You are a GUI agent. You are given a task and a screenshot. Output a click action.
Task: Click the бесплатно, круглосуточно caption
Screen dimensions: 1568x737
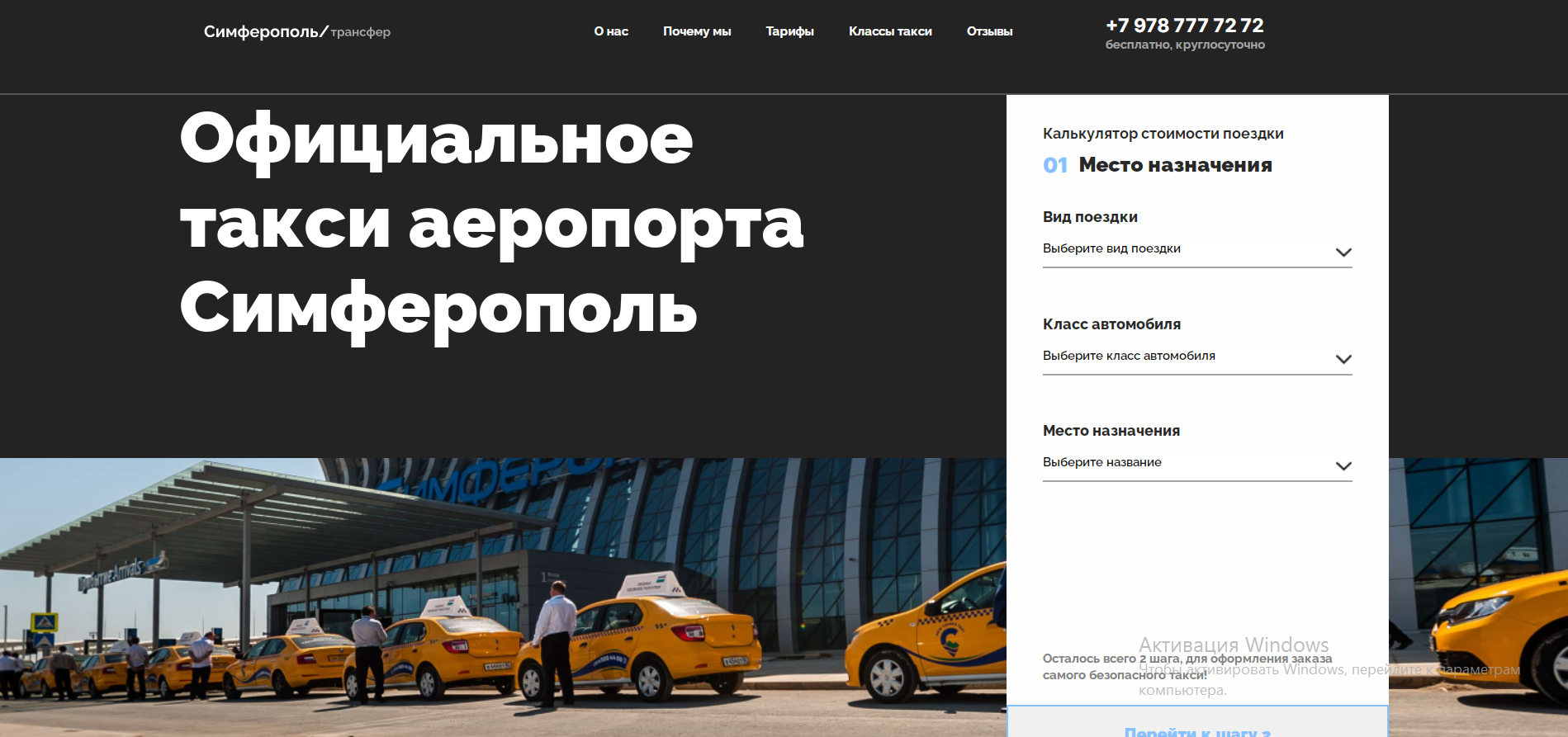coord(1185,45)
